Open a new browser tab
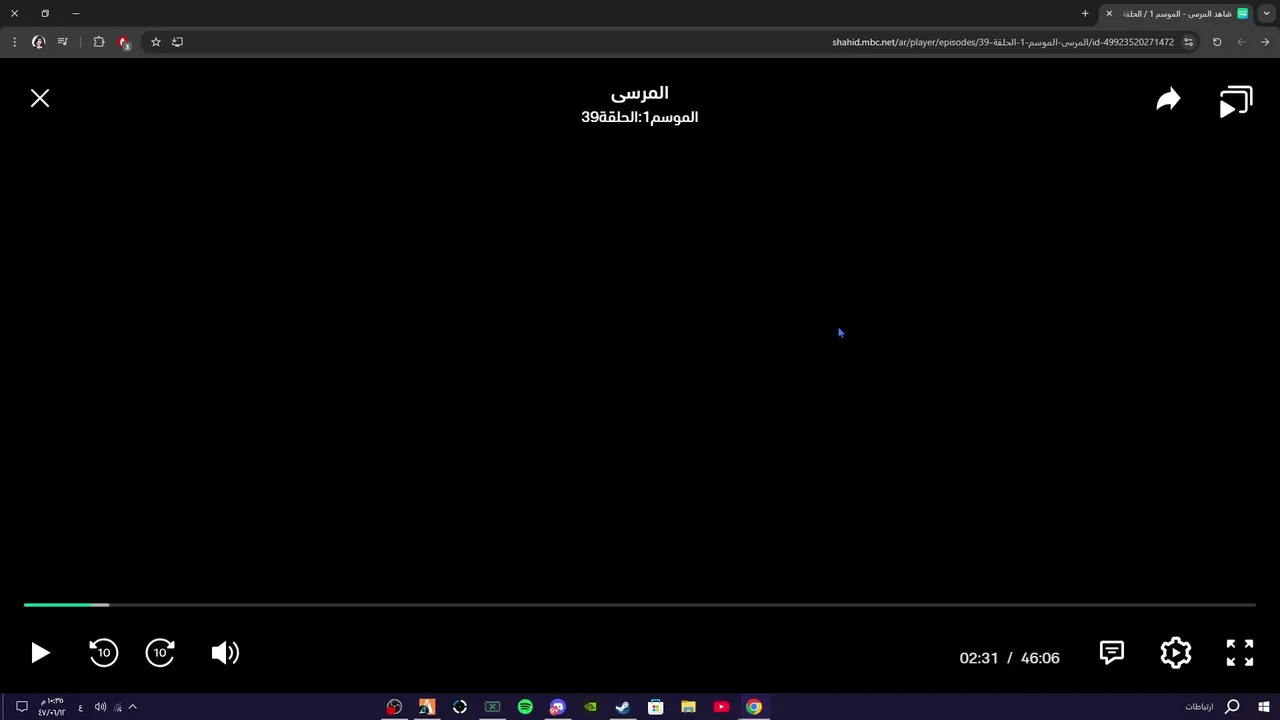This screenshot has width=1280, height=720. click(x=1085, y=14)
